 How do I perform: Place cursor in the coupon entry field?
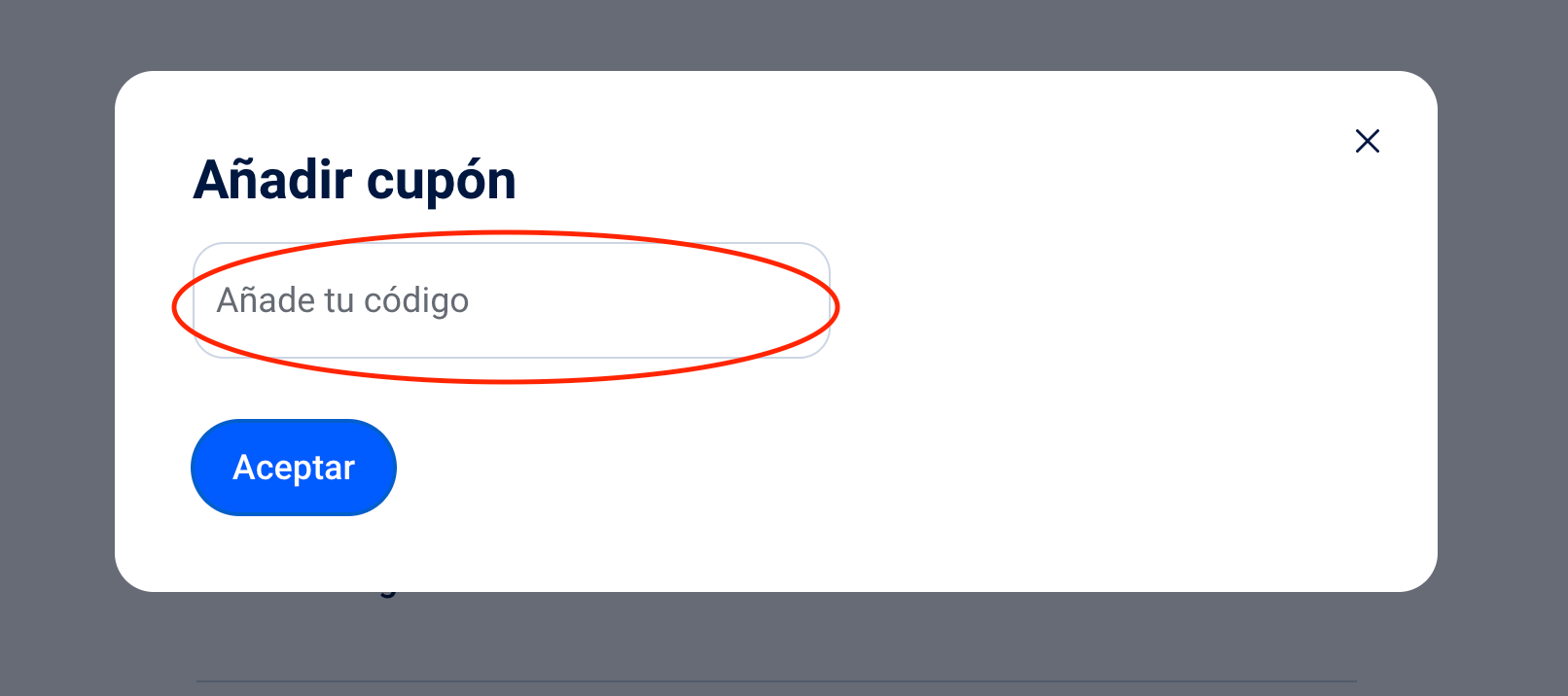point(512,300)
